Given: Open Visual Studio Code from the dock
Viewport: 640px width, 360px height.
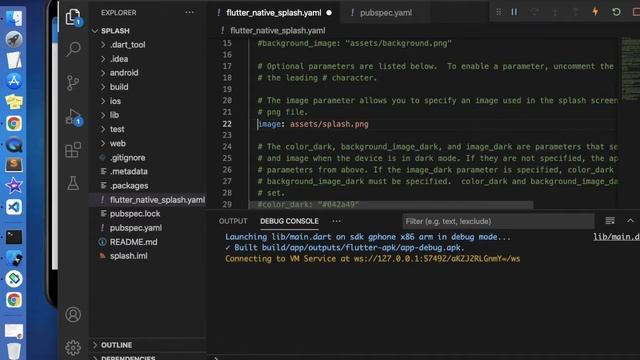Looking at the screenshot, I should pyautogui.click(x=14, y=207).
